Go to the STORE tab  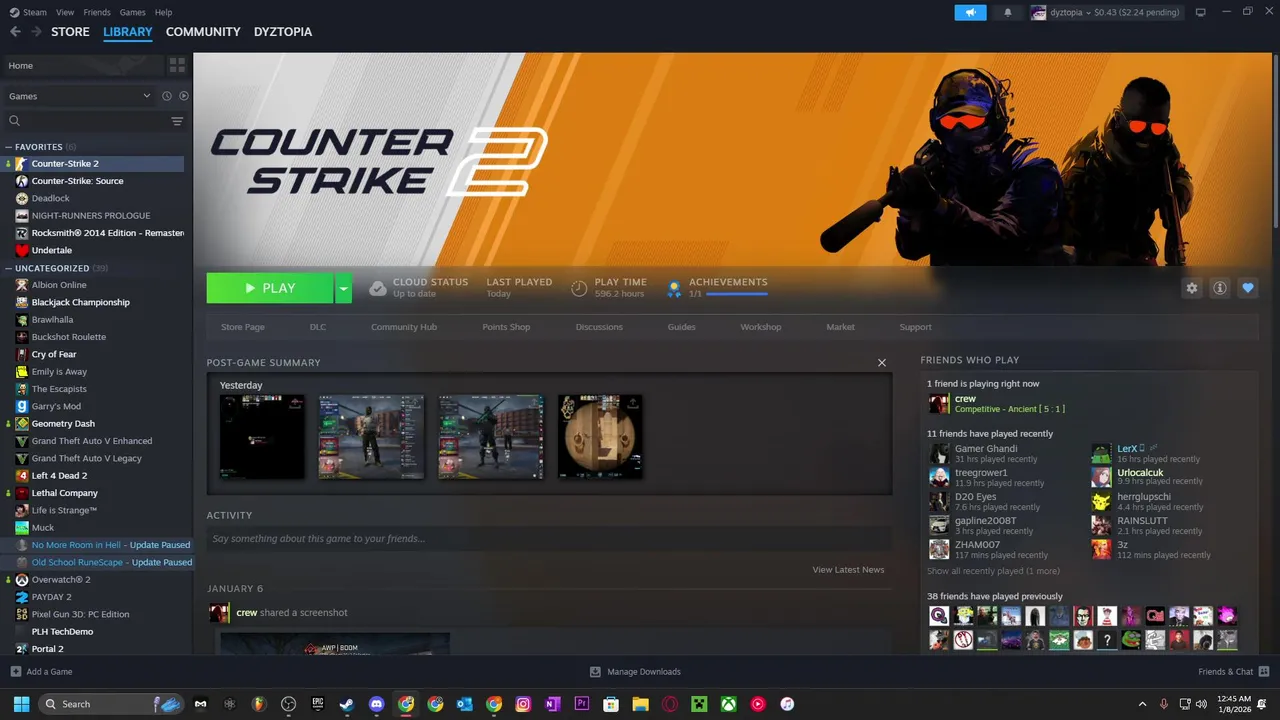click(70, 32)
